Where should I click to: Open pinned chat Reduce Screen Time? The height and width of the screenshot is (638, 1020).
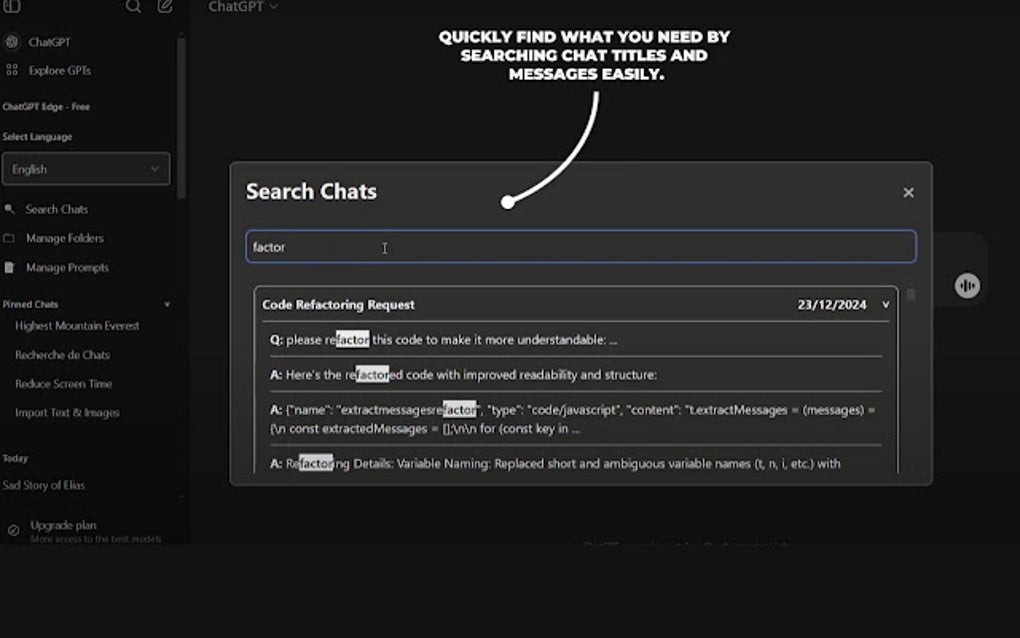click(x=63, y=384)
